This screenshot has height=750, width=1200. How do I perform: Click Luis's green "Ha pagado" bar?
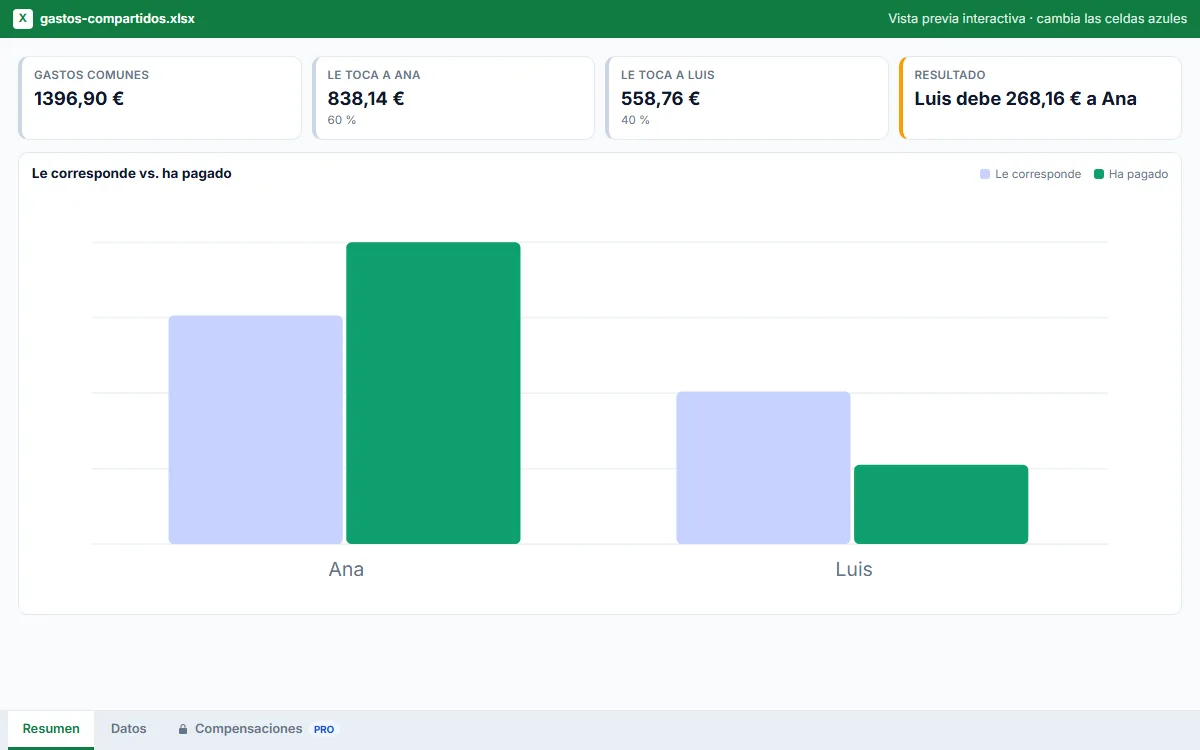click(941, 505)
